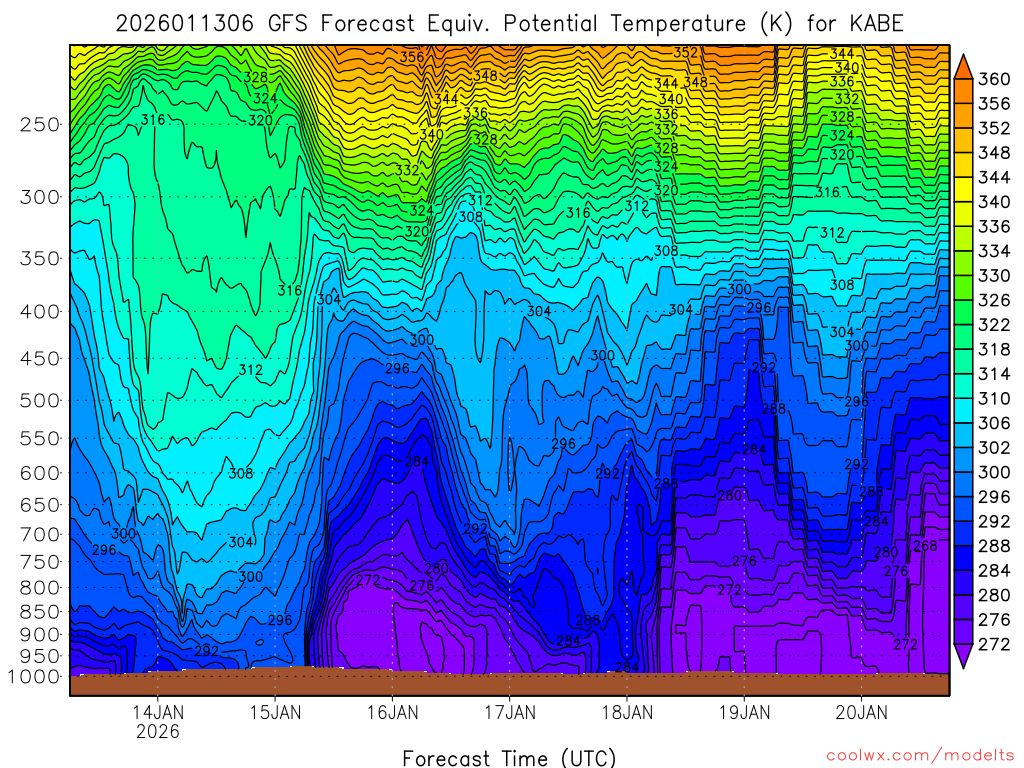Click the 650 pressure level axis label
This screenshot has width=1024, height=768.
(40, 505)
